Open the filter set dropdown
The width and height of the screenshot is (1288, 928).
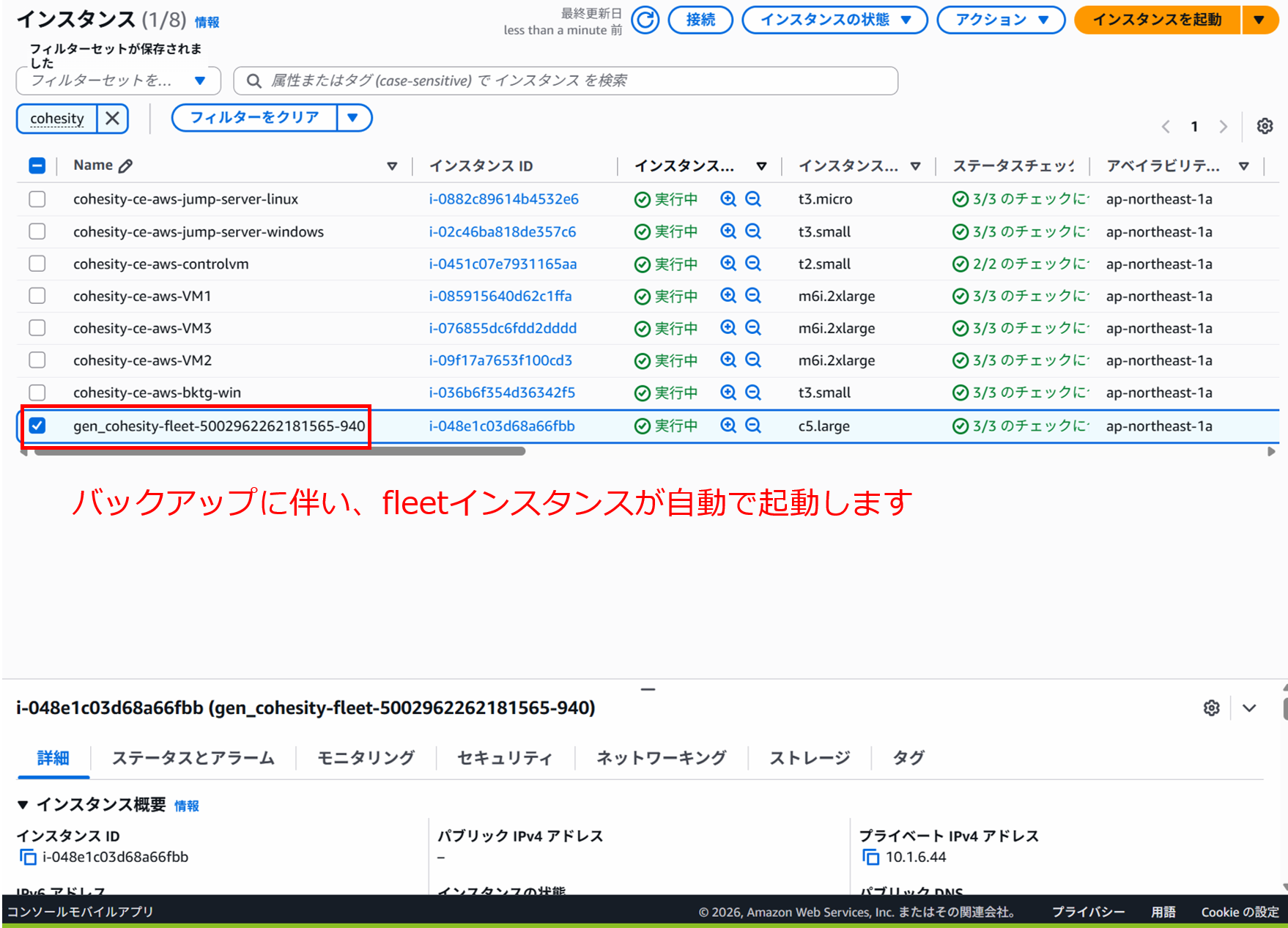pyautogui.click(x=118, y=81)
